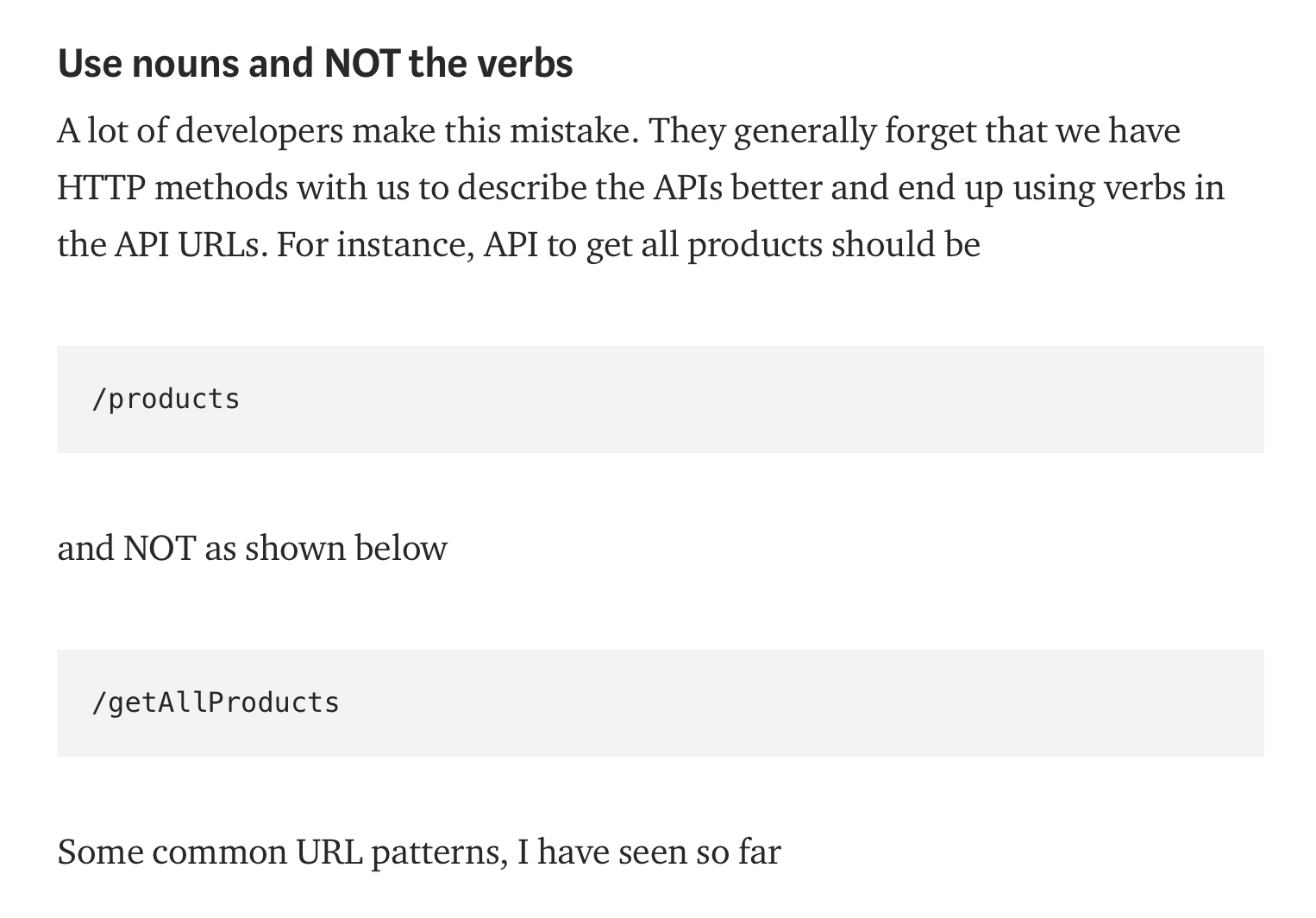Click the word "methods" after HTTP
Image resolution: width=1316 pixels, height=918 pixels.
pos(222,188)
